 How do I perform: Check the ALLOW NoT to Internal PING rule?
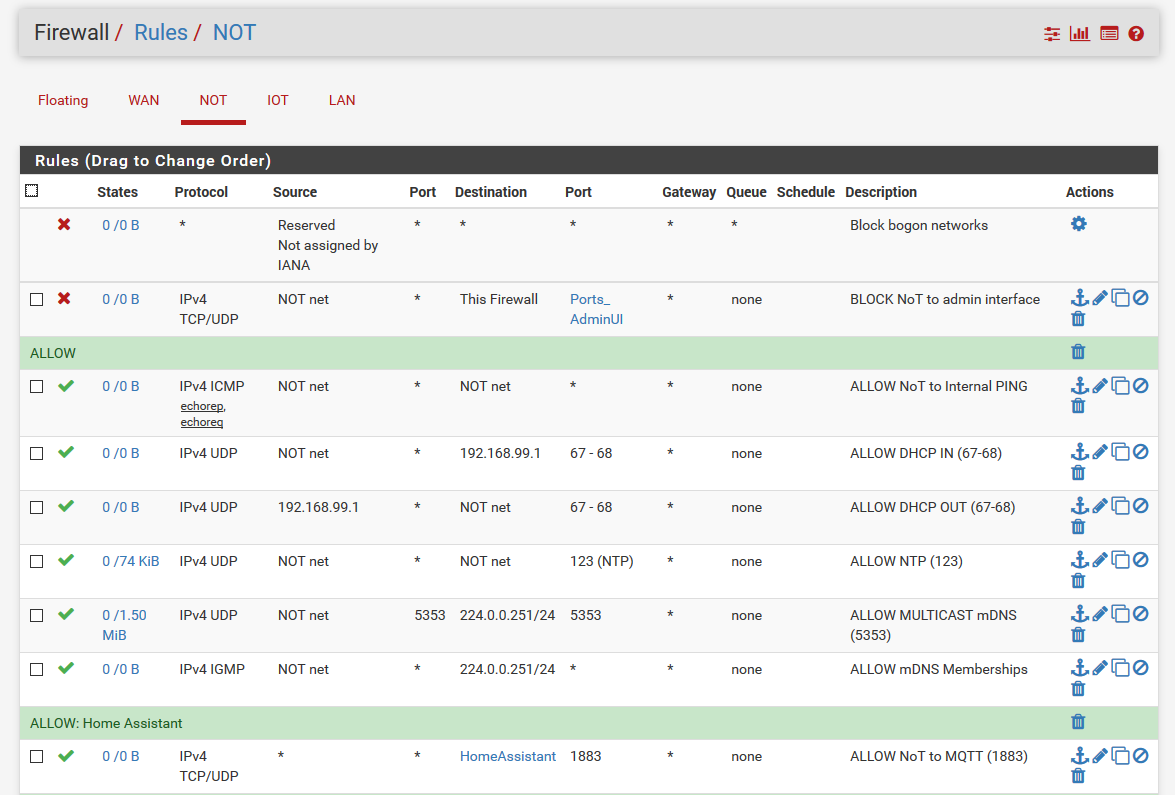click(x=37, y=386)
